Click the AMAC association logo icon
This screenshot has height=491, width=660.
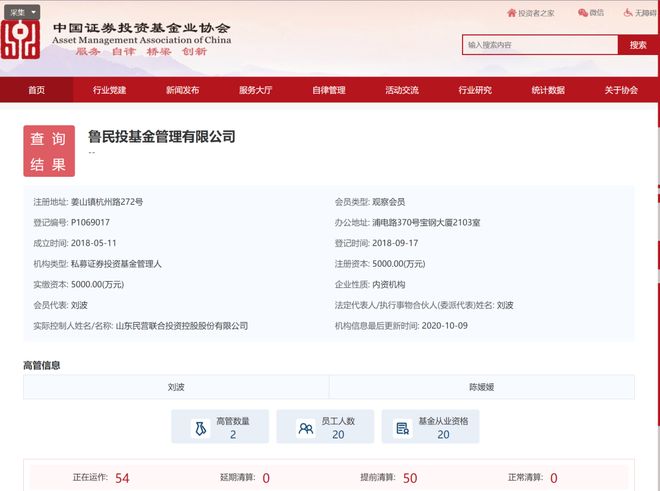(20, 40)
